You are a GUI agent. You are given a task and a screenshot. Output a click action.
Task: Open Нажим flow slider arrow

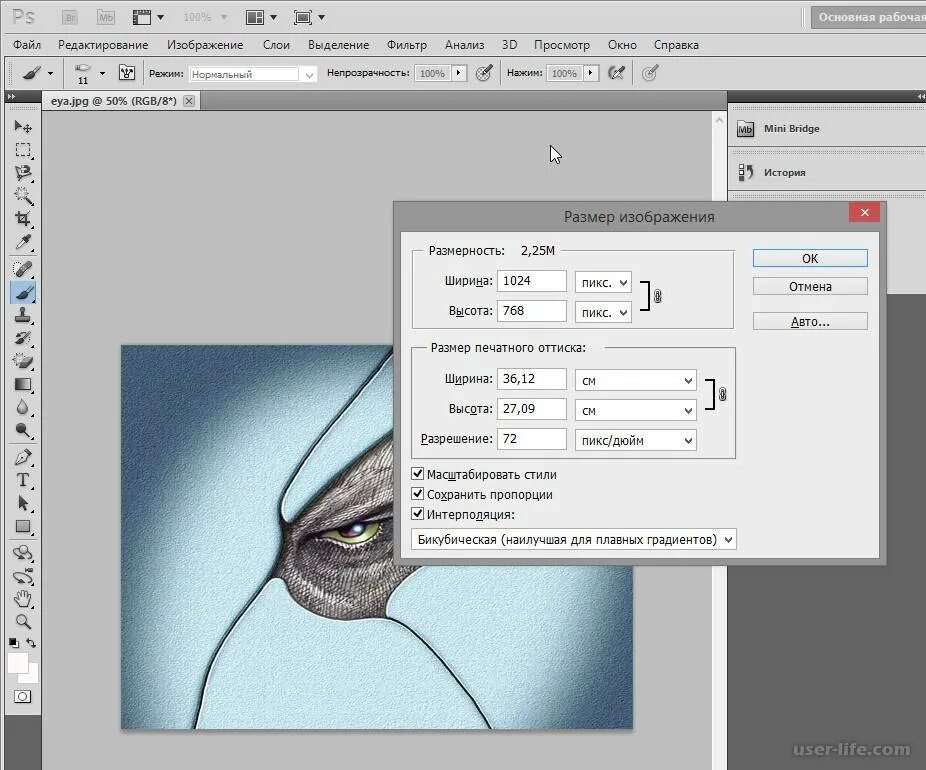click(591, 73)
